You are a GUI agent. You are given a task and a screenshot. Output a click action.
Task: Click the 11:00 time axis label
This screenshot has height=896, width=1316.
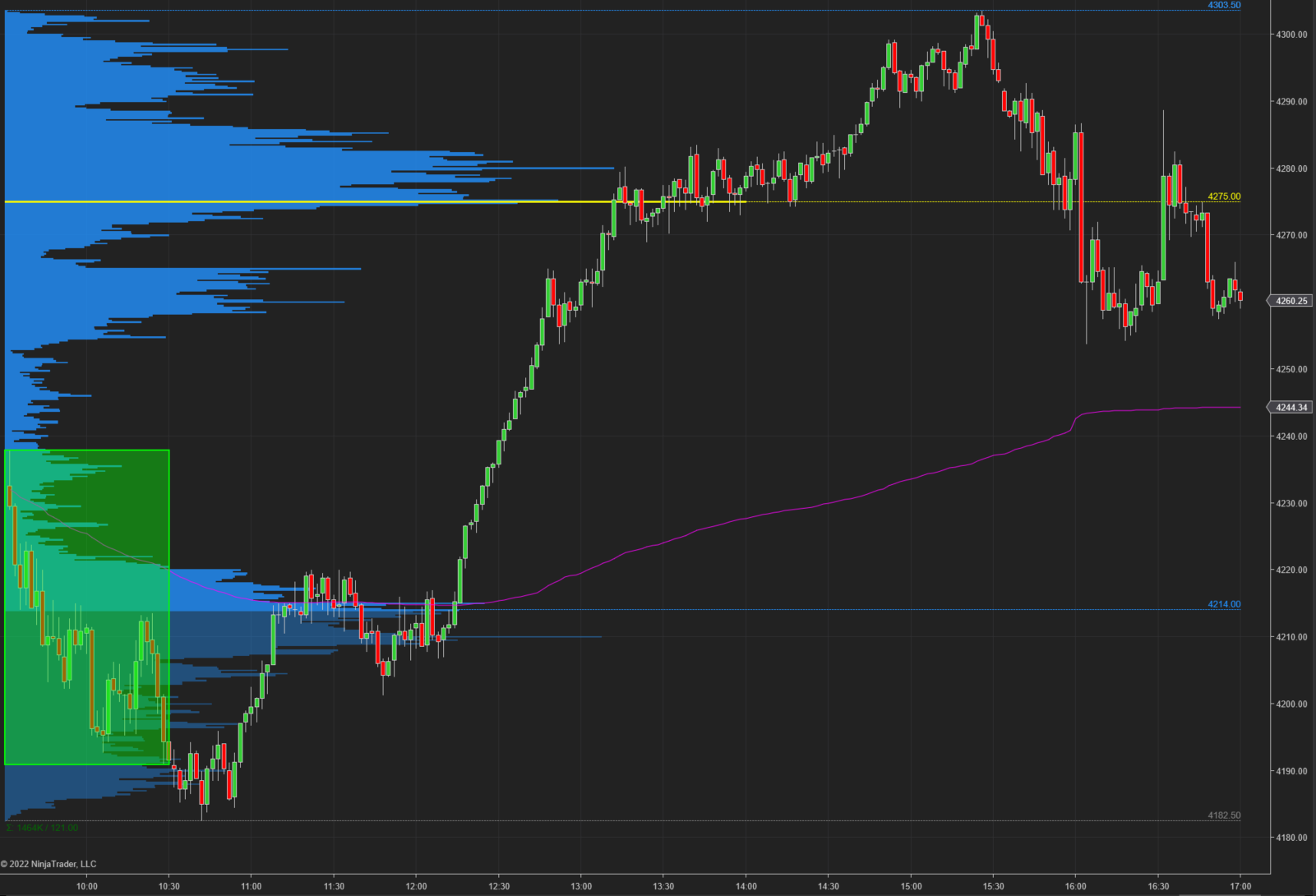coord(252,886)
